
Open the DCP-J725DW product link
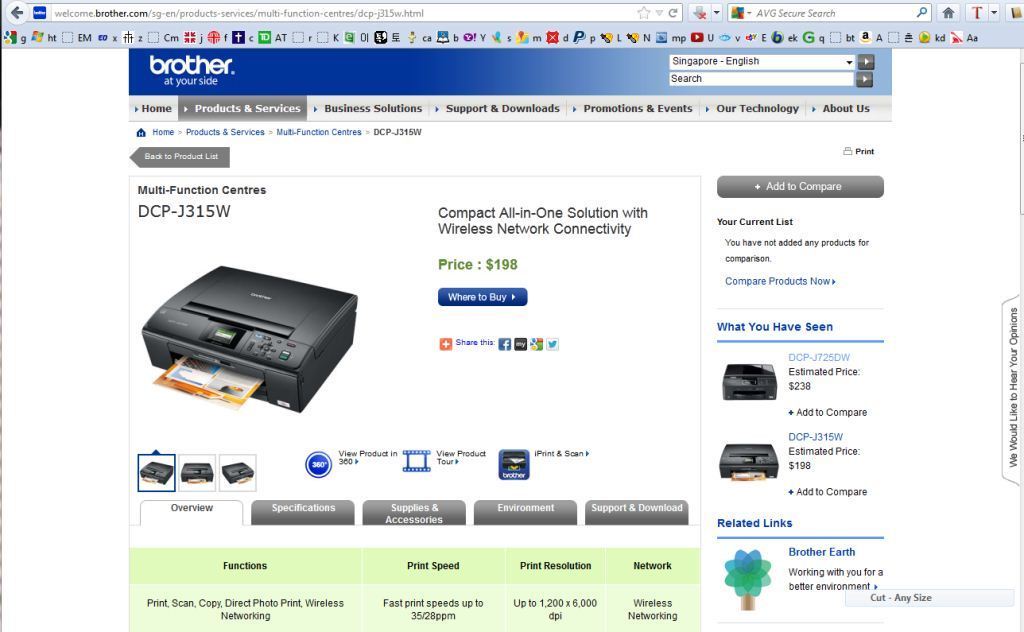point(819,358)
